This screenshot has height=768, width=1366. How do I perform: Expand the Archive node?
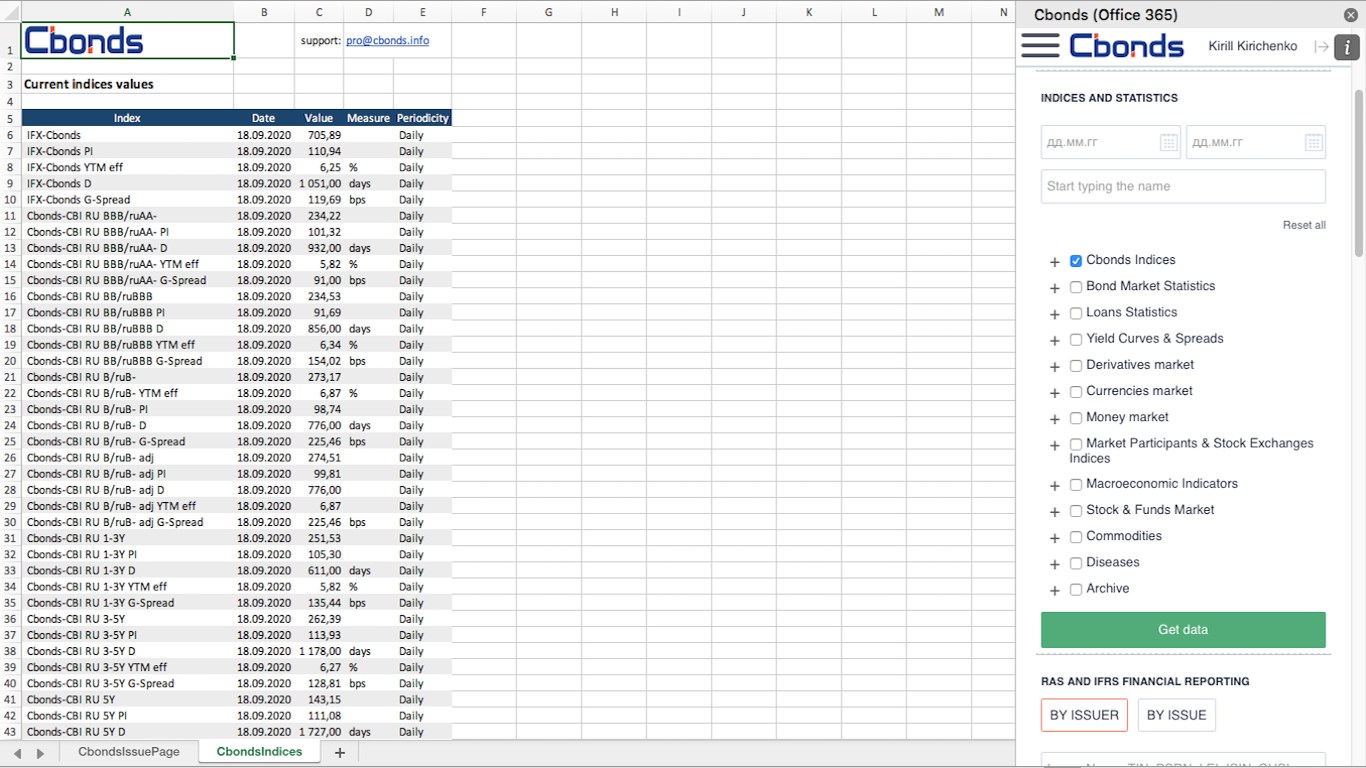pyautogui.click(x=1054, y=591)
